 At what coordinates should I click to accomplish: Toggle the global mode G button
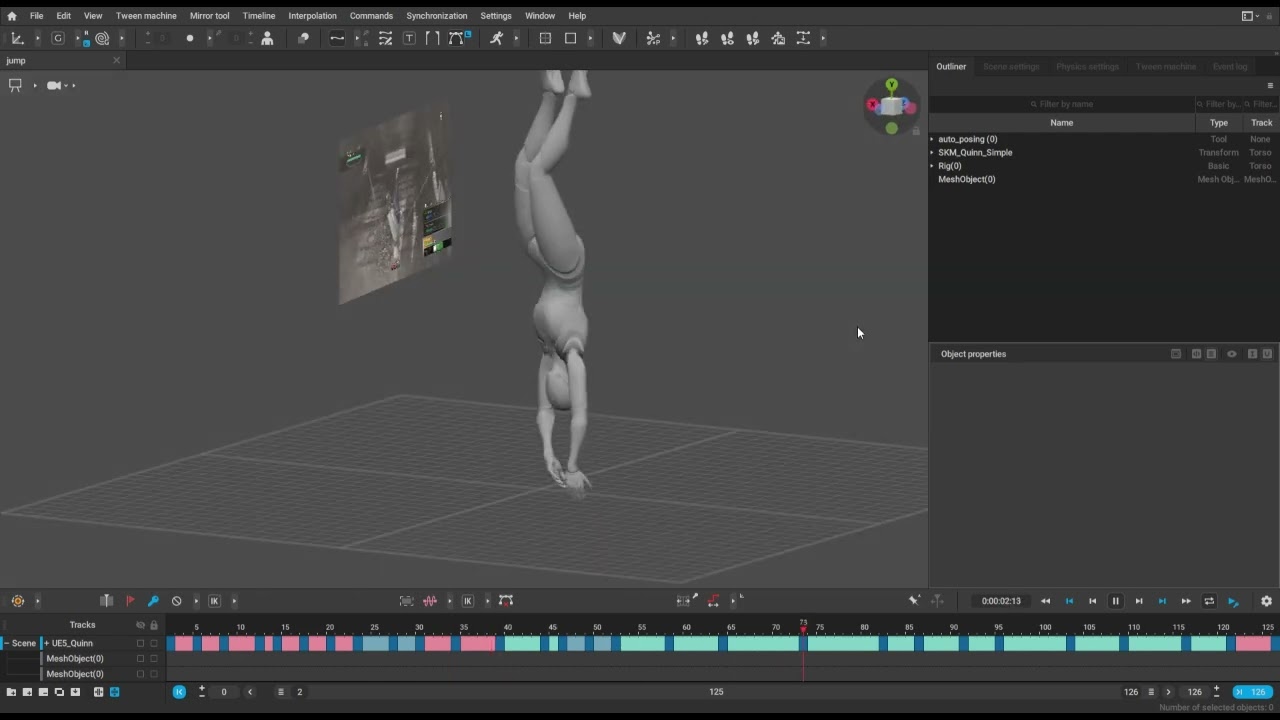(x=58, y=38)
